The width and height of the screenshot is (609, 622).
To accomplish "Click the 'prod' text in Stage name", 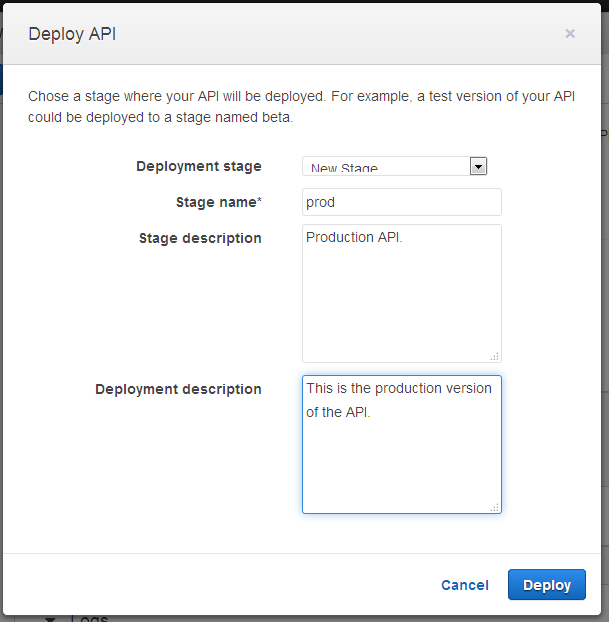I will click(x=320, y=202).
